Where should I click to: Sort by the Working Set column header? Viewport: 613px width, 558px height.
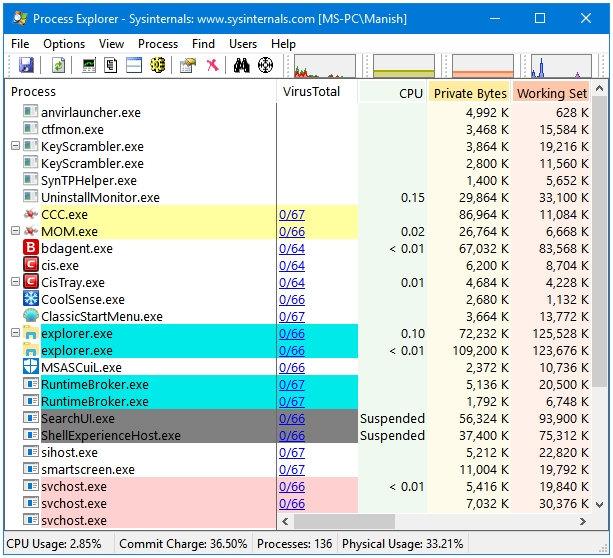(551, 93)
